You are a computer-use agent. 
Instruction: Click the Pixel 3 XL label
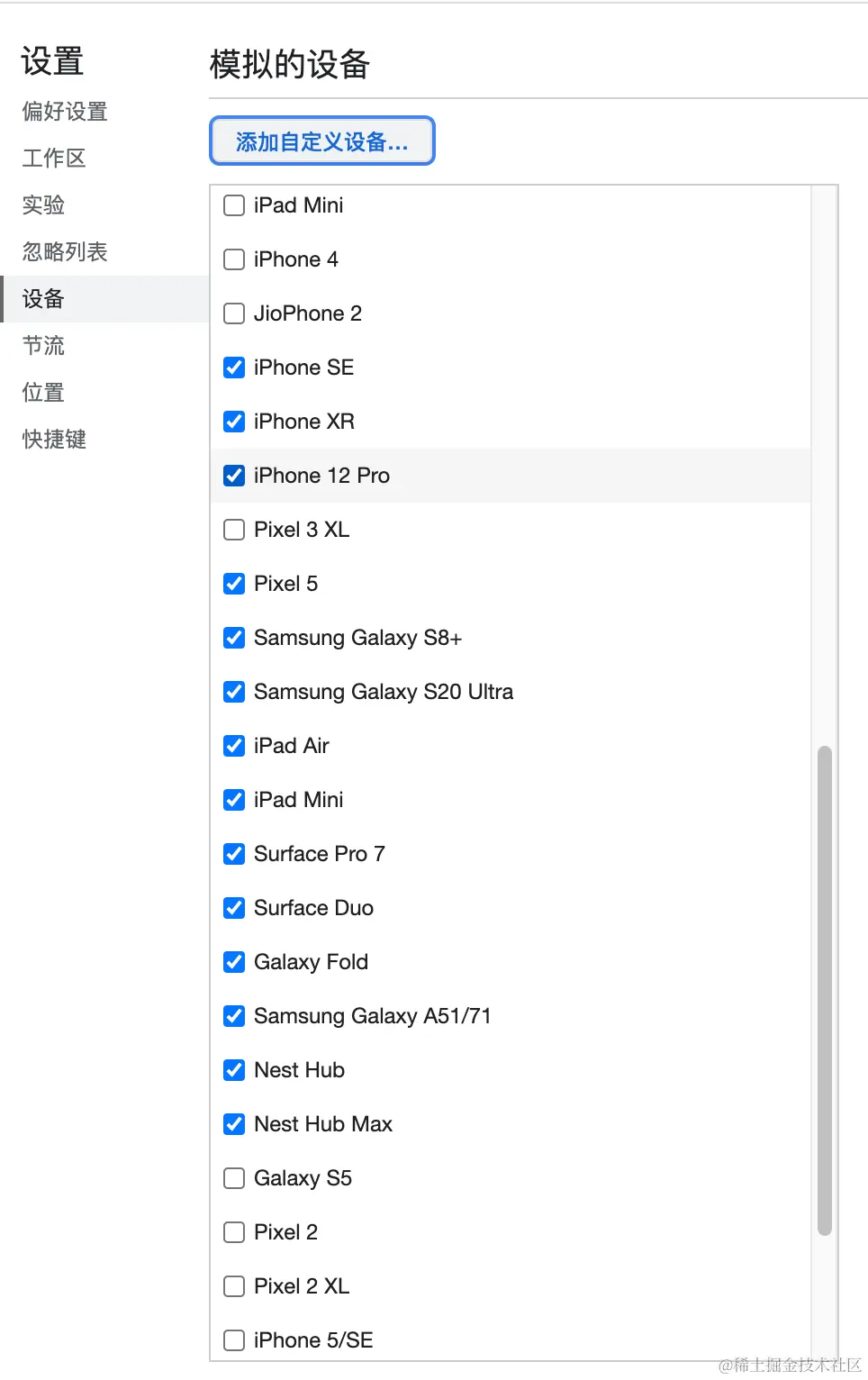tap(302, 530)
